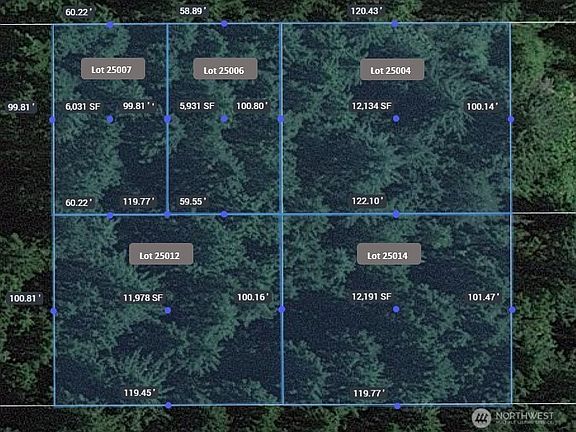Click center point marker of Lot 25004
Image resolution: width=576 pixels, height=432 pixels.
point(396,119)
